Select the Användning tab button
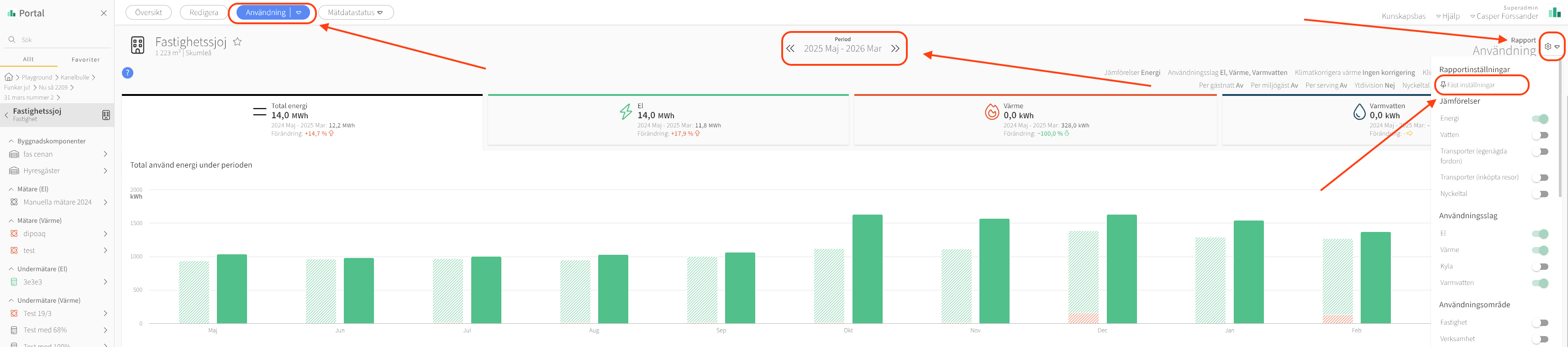This screenshot has height=347, width=1568. tap(265, 13)
